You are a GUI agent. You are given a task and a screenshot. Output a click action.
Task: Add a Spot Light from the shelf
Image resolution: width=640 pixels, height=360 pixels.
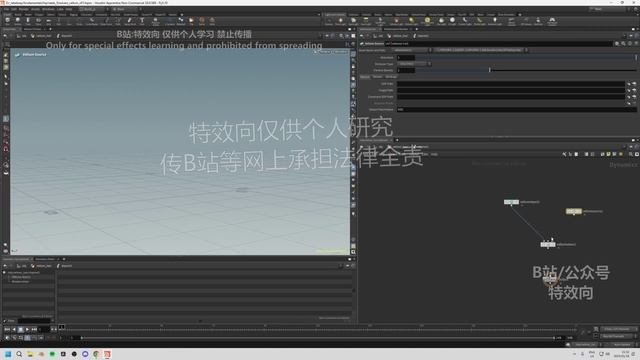pyautogui.click(x=353, y=20)
